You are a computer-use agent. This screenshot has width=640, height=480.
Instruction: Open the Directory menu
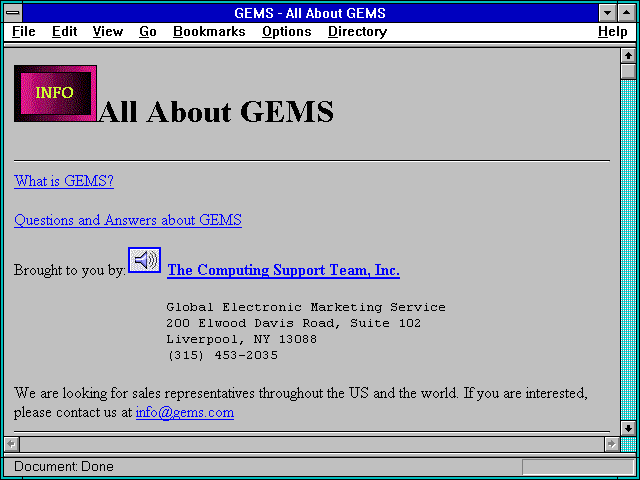(358, 32)
